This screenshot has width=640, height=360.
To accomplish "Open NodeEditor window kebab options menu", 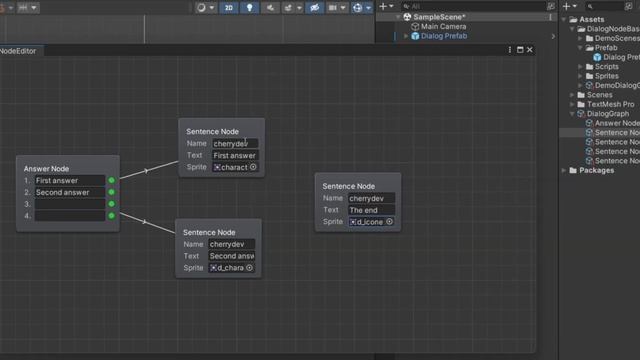I will pyautogui.click(x=509, y=50).
